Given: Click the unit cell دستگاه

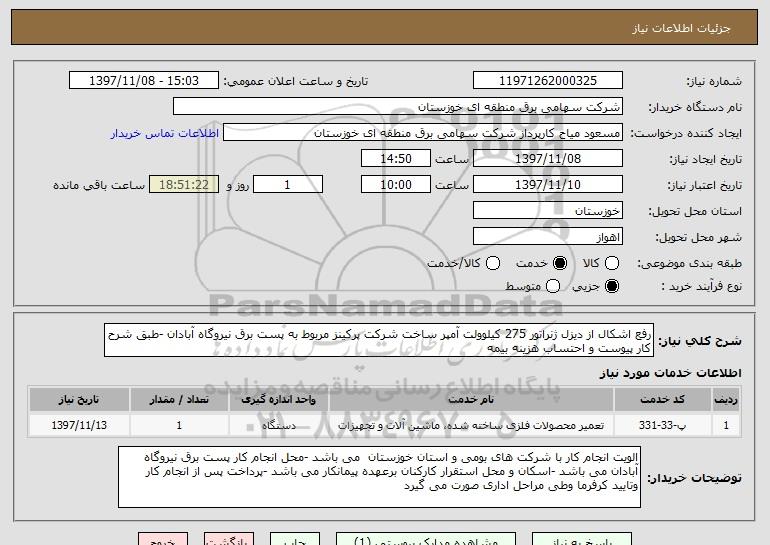Looking at the screenshot, I should click(x=278, y=425).
